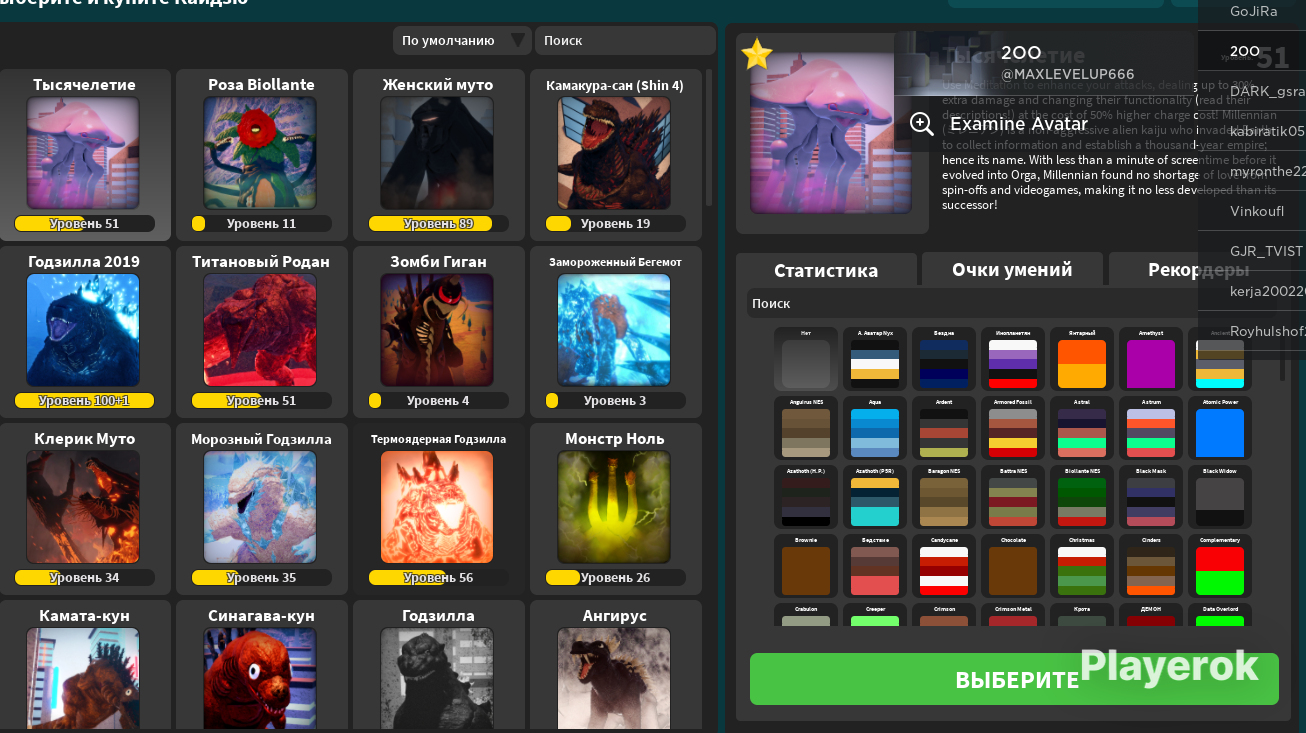Apply the Янтарный orange palette
This screenshot has width=1306, height=733.
point(1082,359)
